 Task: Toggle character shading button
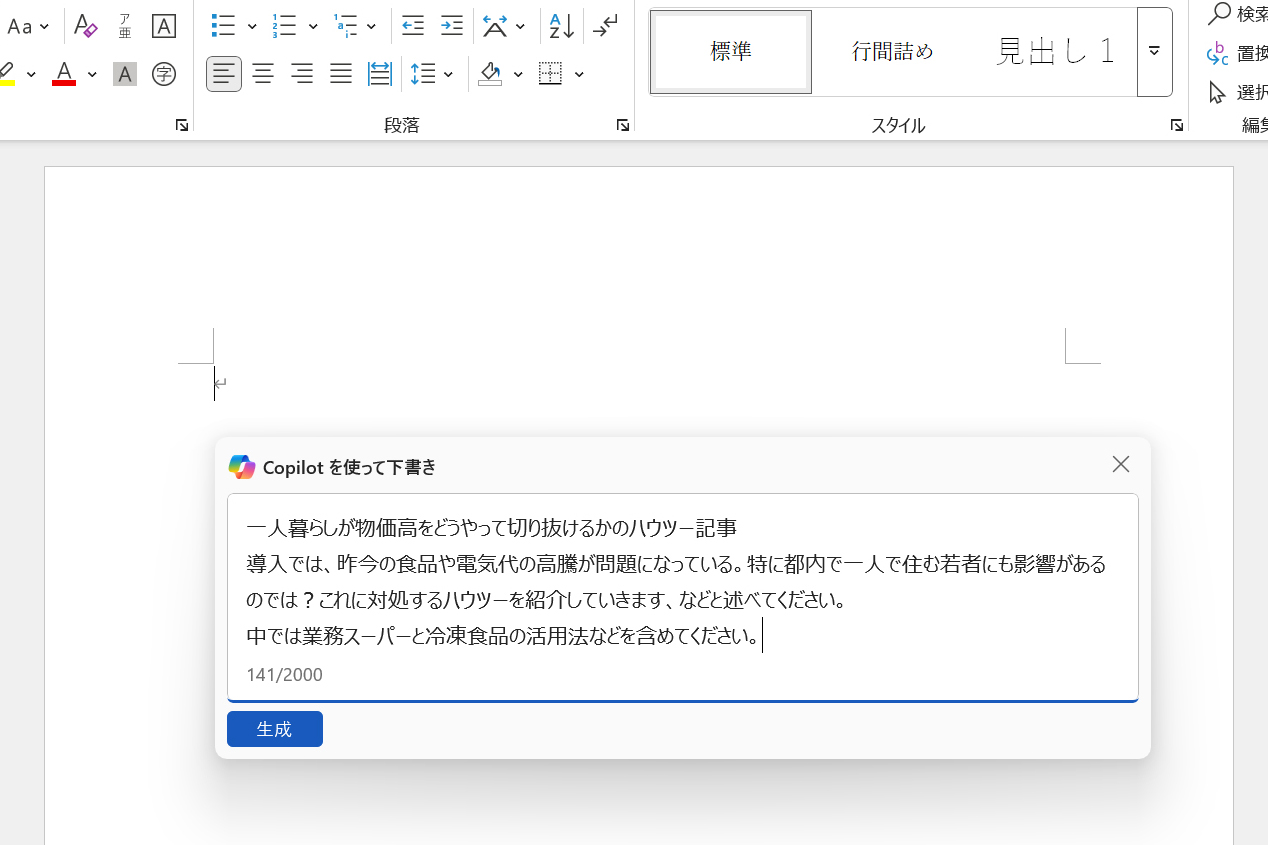[x=125, y=74]
